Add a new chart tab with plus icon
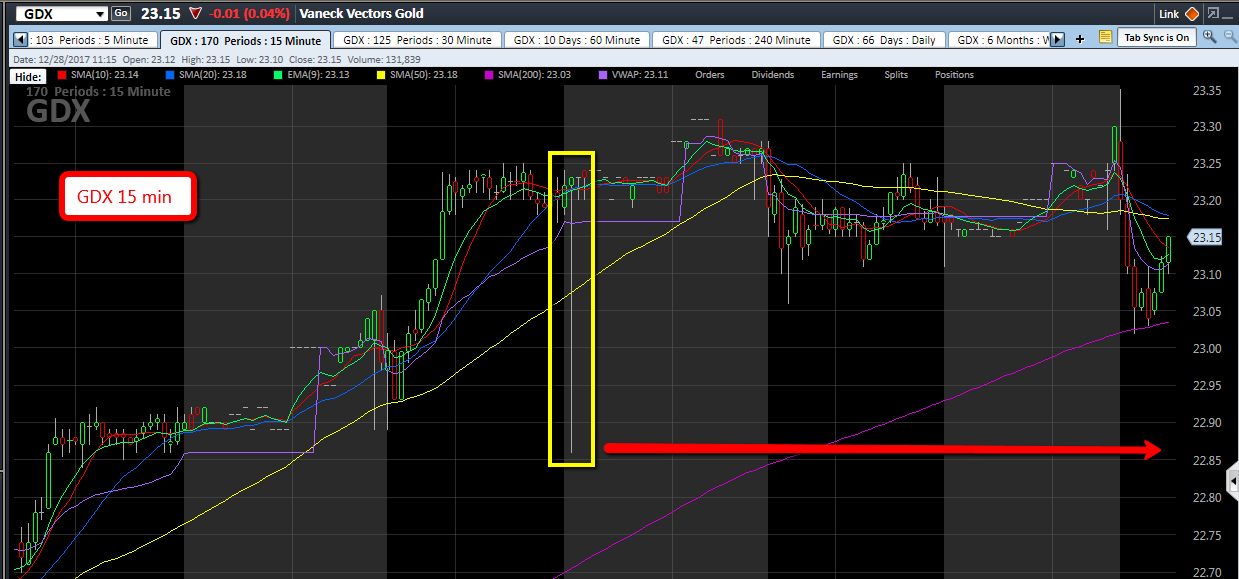This screenshot has height=579, width=1239. tap(1080, 39)
